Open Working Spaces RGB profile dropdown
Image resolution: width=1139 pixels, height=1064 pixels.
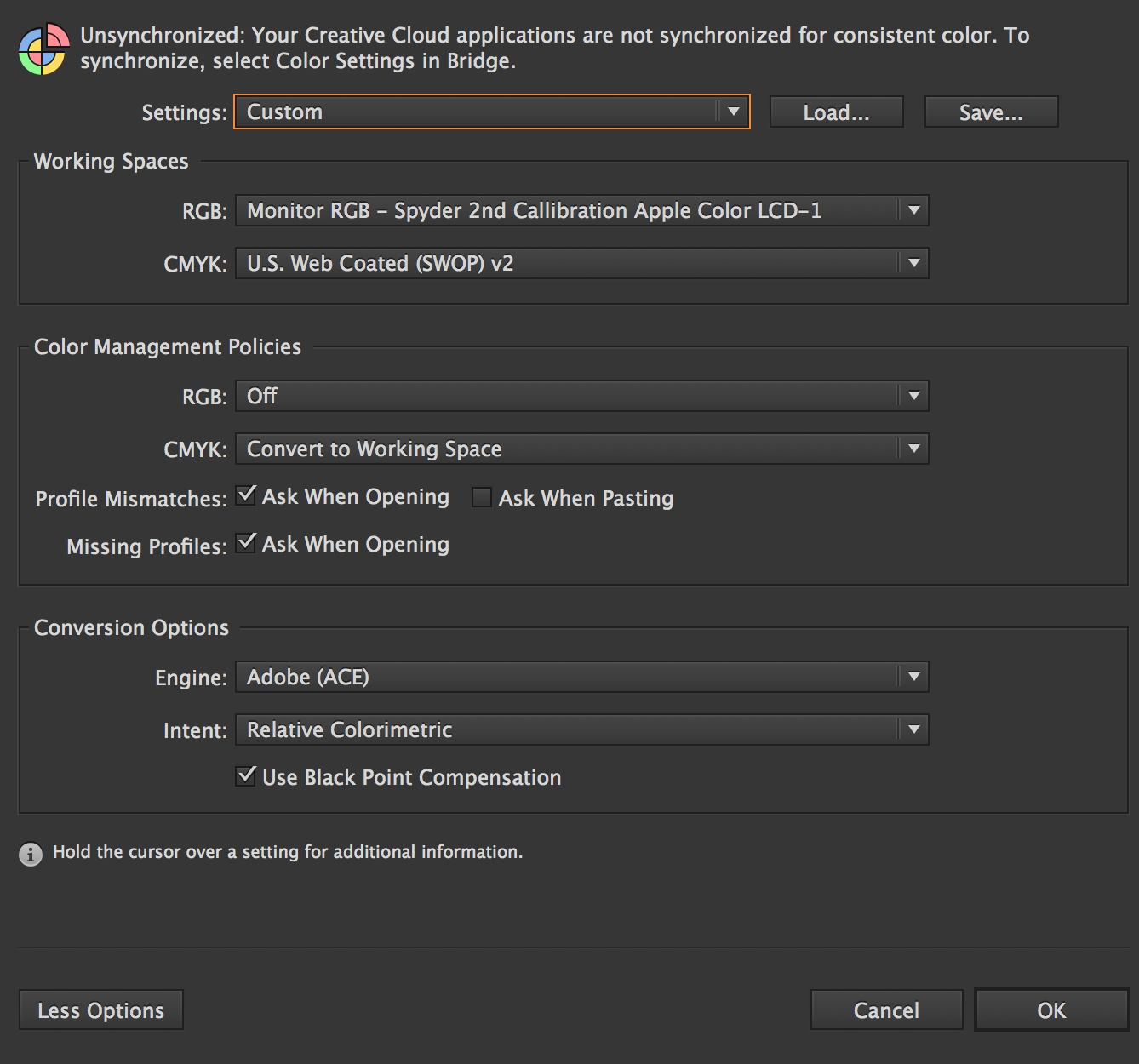pos(581,210)
